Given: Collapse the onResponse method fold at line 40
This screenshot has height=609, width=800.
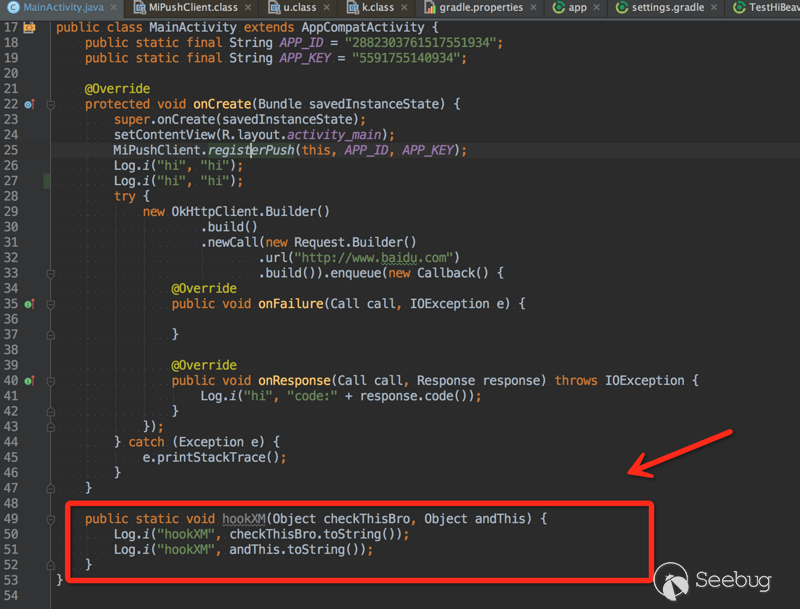Looking at the screenshot, I should point(51,382).
